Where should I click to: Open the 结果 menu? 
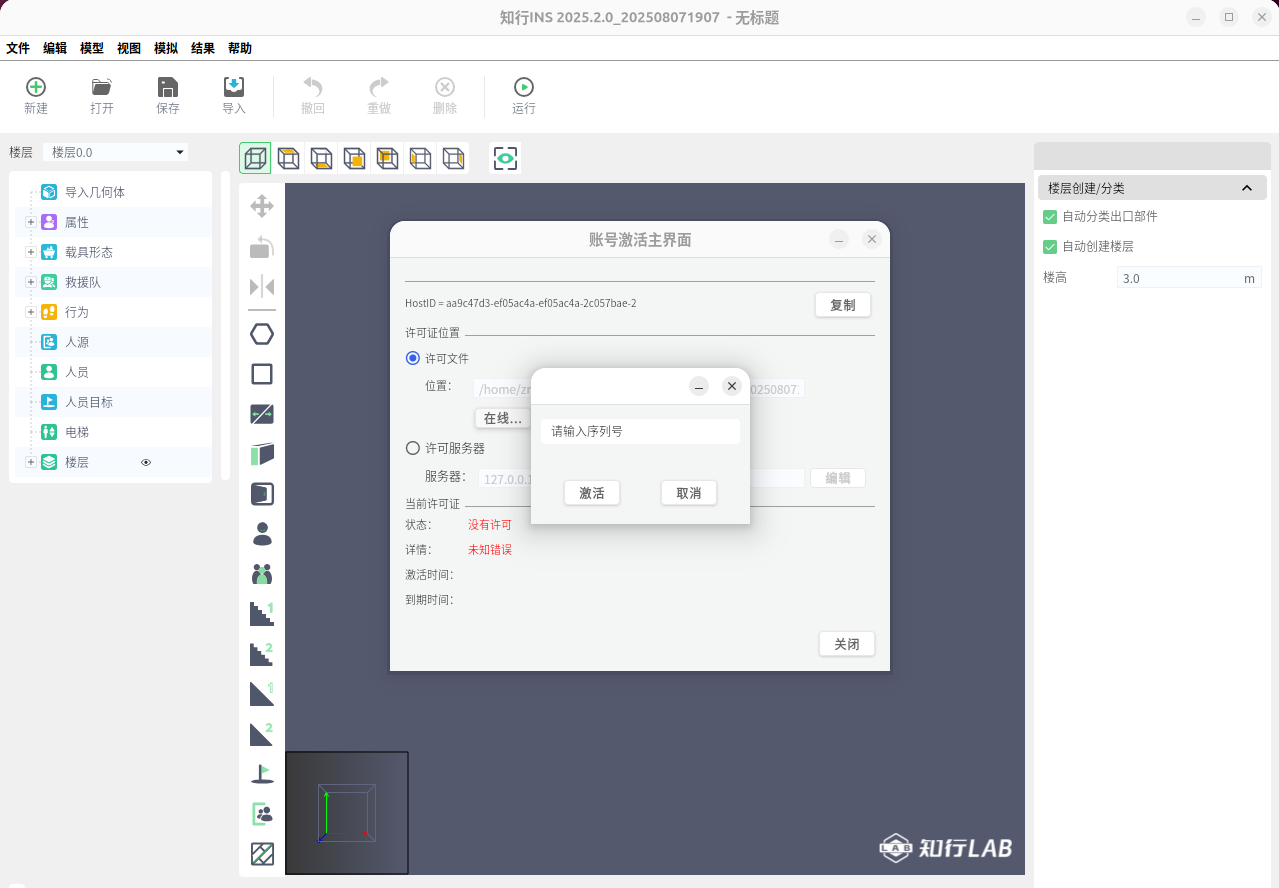[203, 48]
